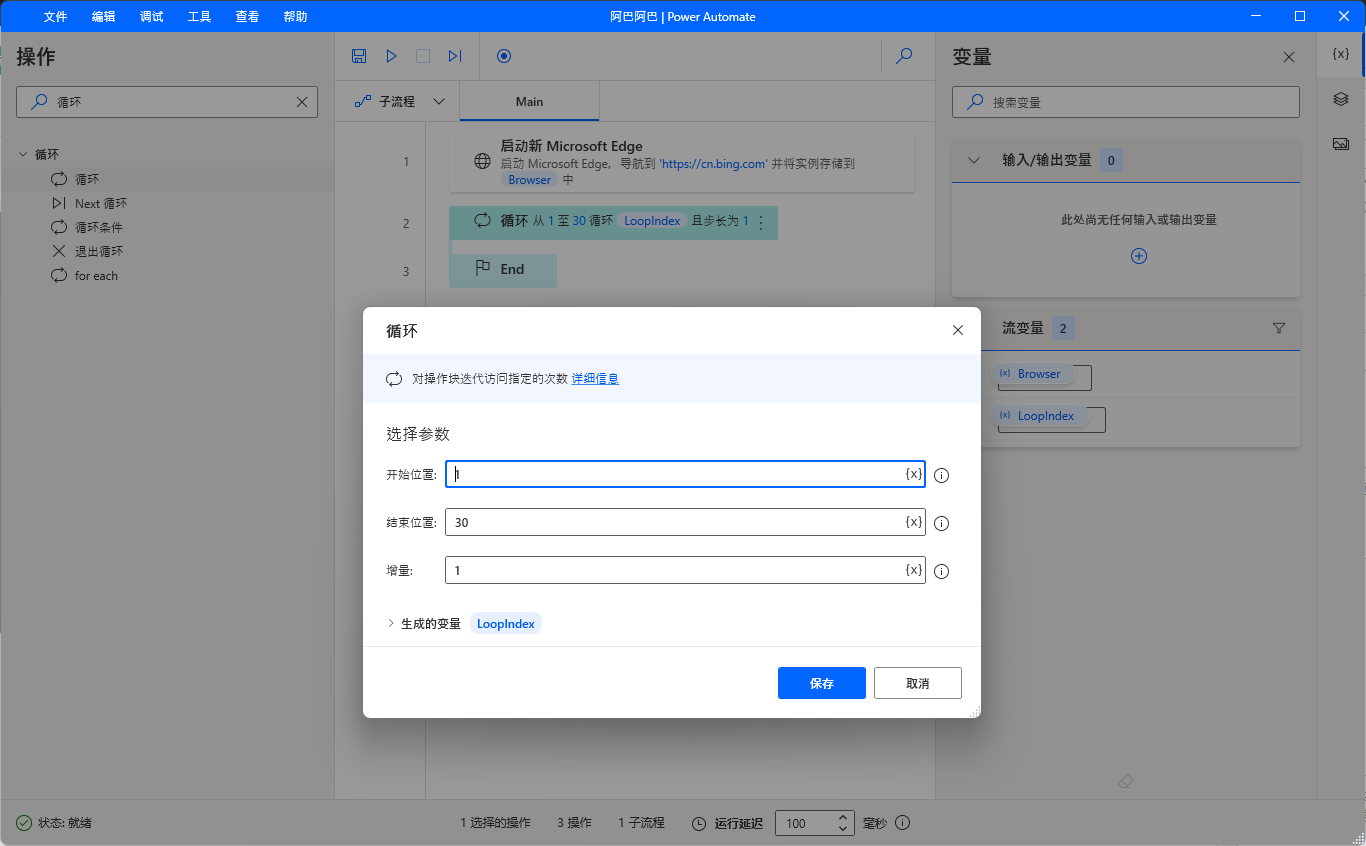This screenshot has height=846, width=1366.
Task: Open the Images sidebar icon
Action: (x=1341, y=144)
